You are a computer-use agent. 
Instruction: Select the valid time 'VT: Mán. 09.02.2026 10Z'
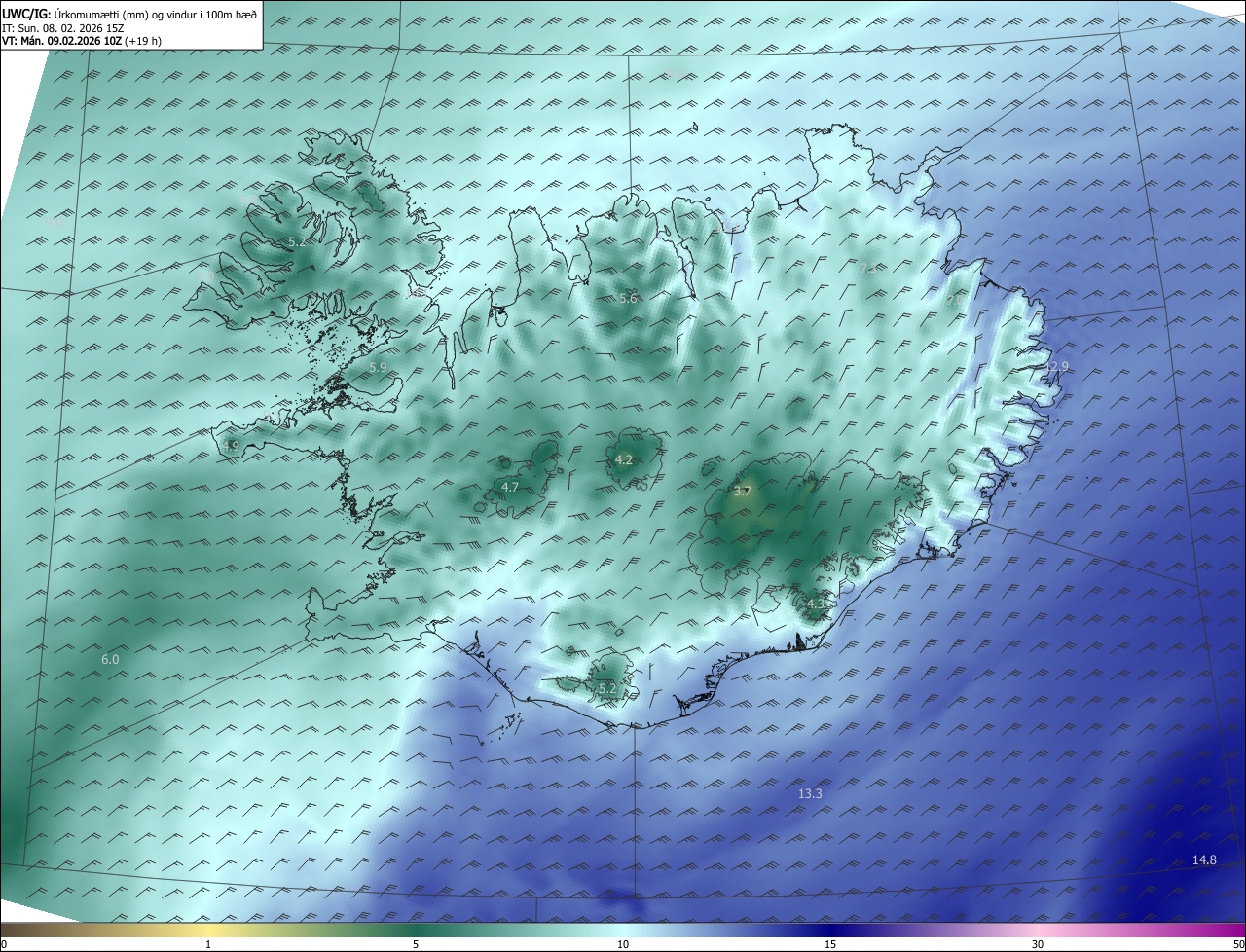tap(60, 41)
